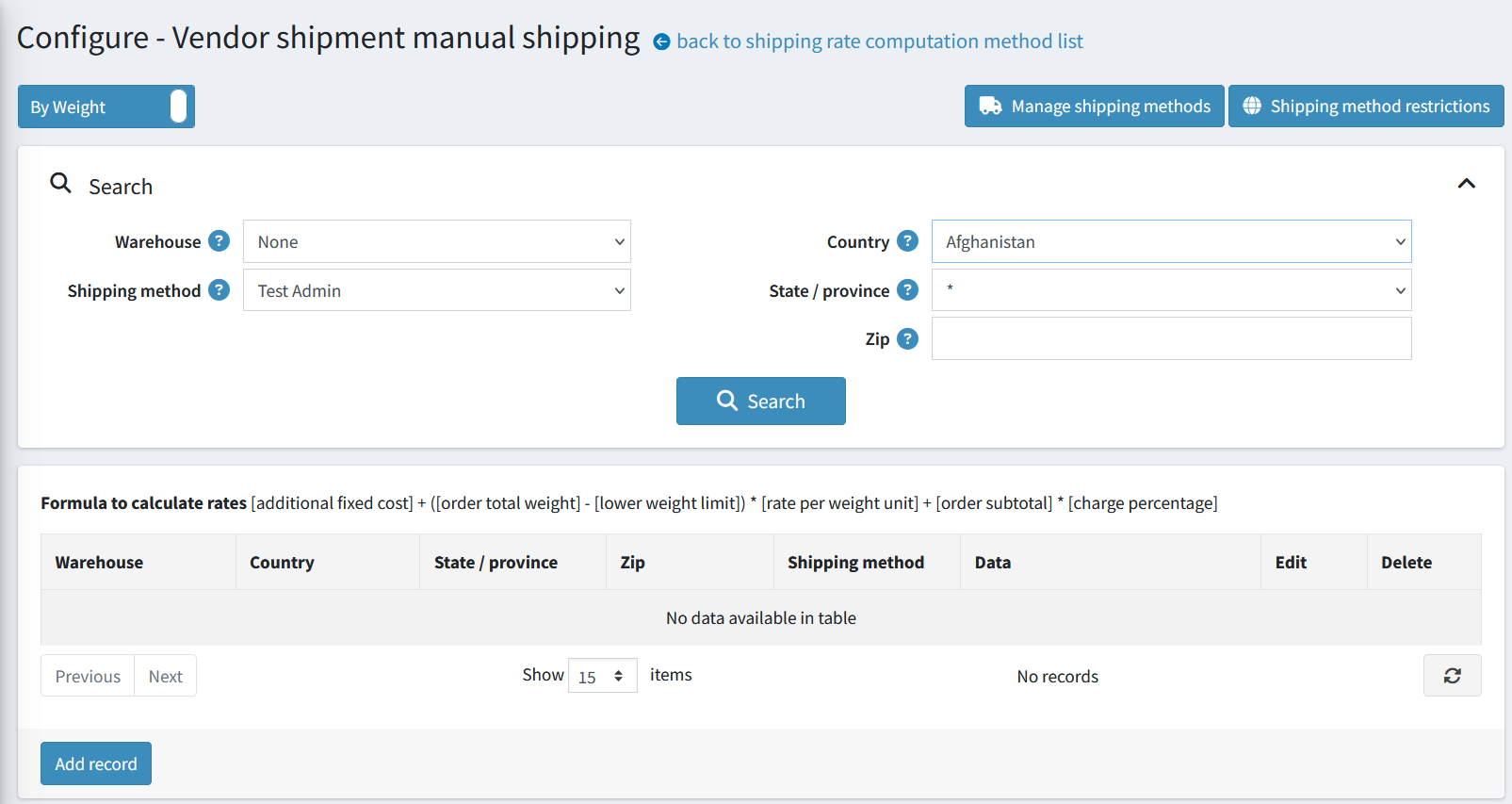Show help for Zip field
The width and height of the screenshot is (1512, 804).
point(907,338)
